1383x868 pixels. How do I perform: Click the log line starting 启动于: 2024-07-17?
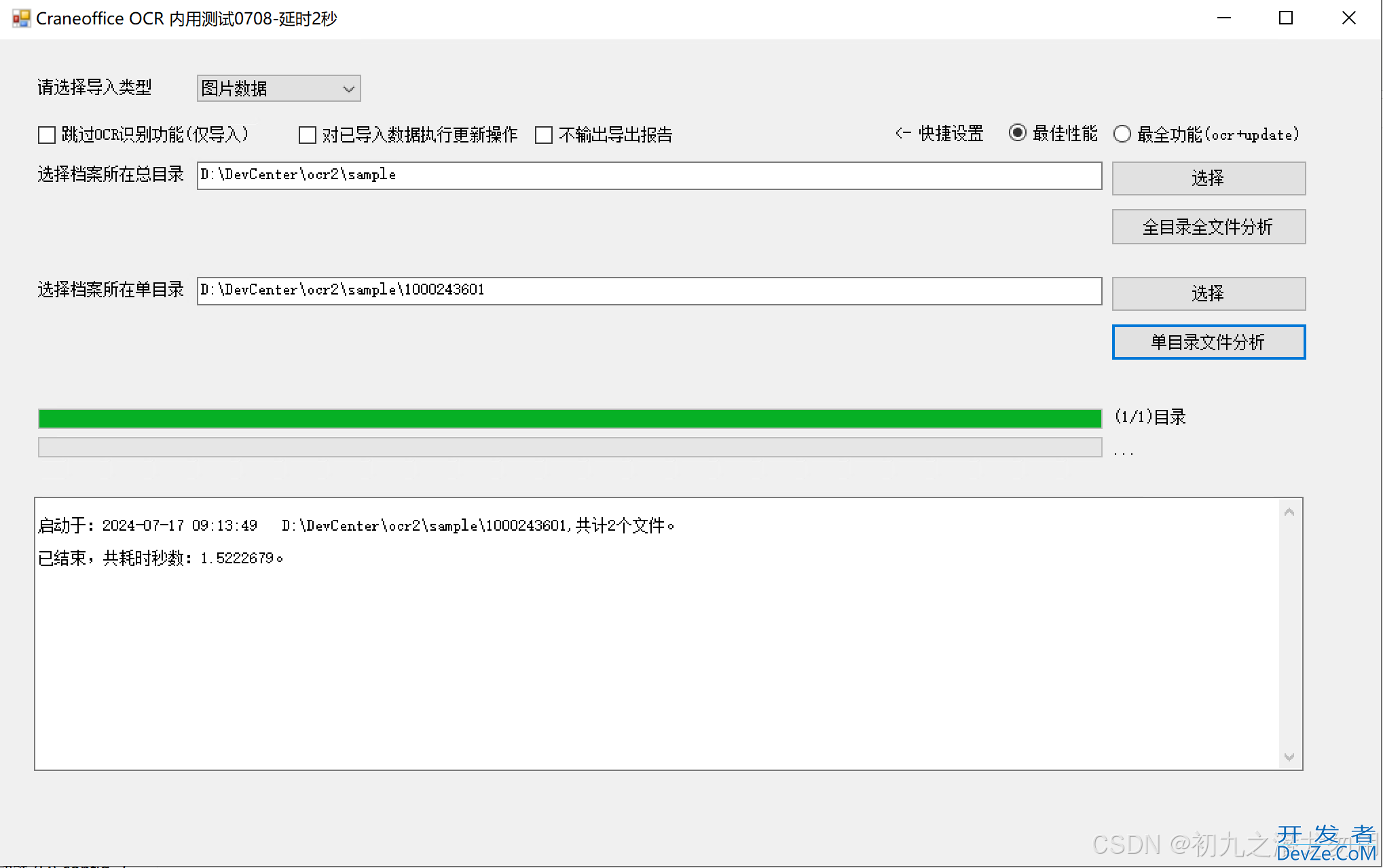[x=356, y=526]
